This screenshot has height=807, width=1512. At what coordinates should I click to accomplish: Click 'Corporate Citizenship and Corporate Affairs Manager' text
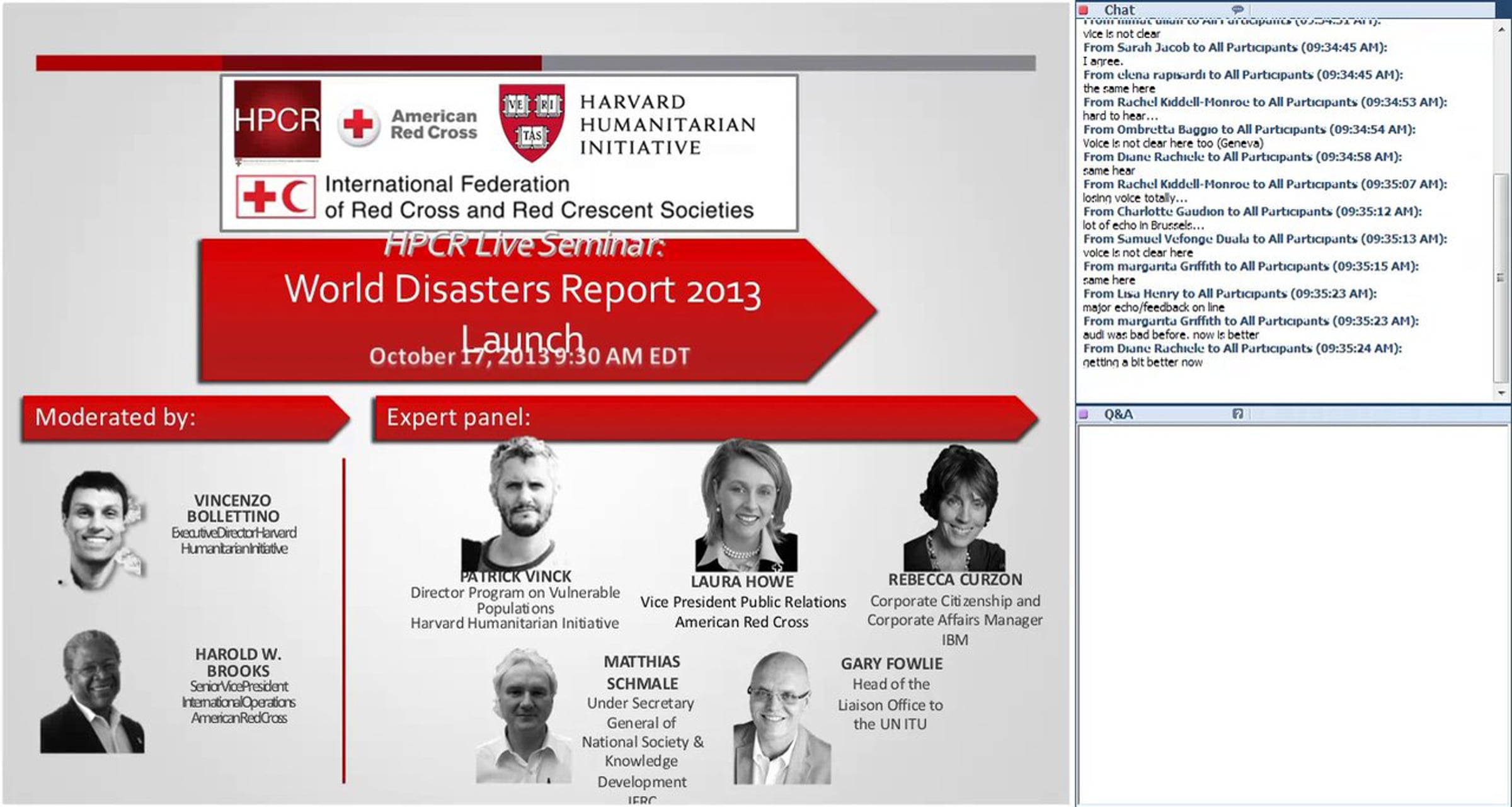pyautogui.click(x=955, y=610)
